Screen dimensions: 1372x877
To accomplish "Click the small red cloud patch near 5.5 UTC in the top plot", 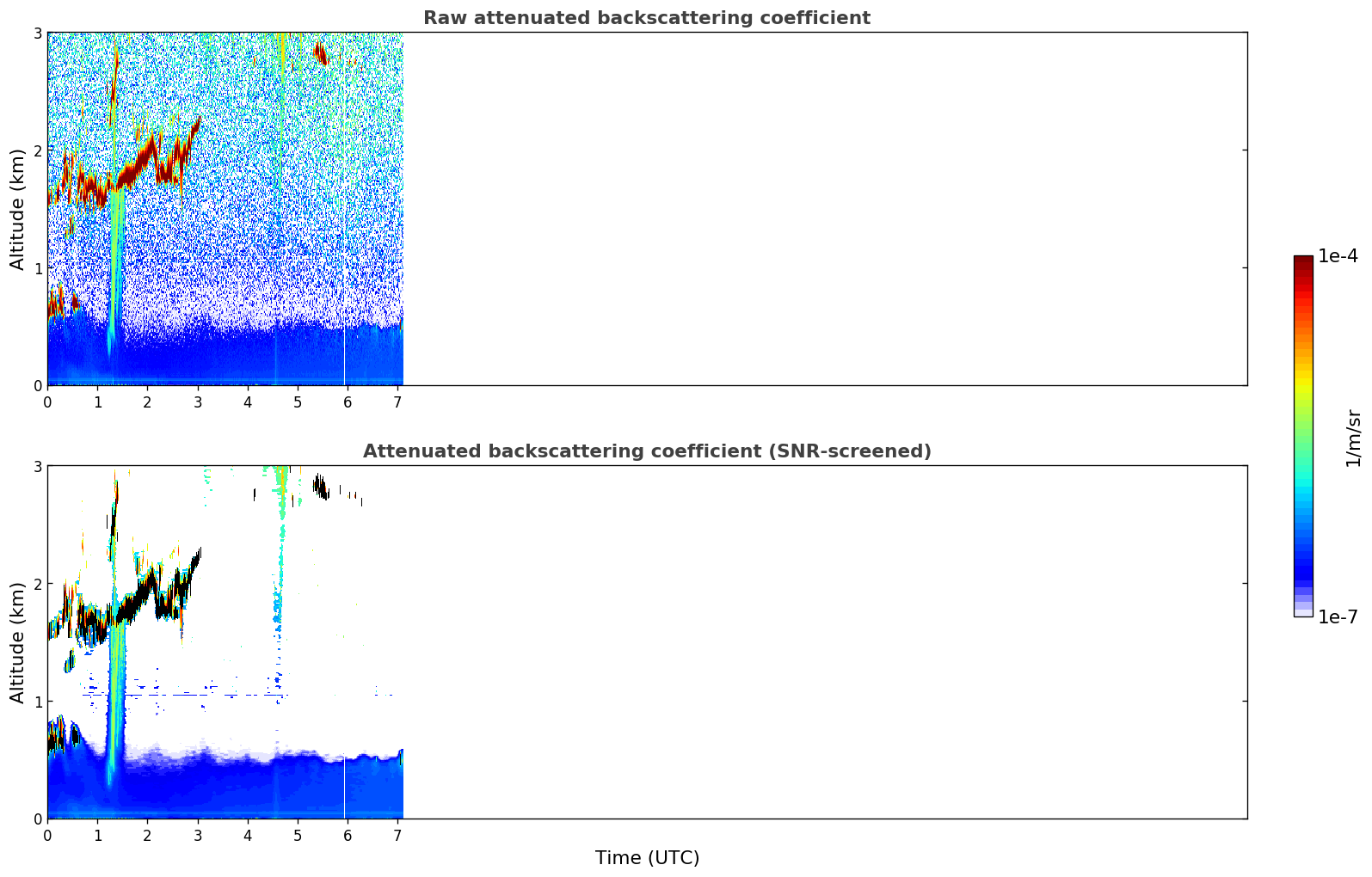I will pos(321,53).
